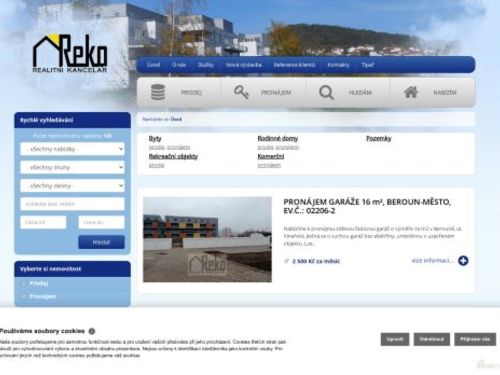
Task: Click bullet icon next to sidebar Prodej
Action: (24, 284)
